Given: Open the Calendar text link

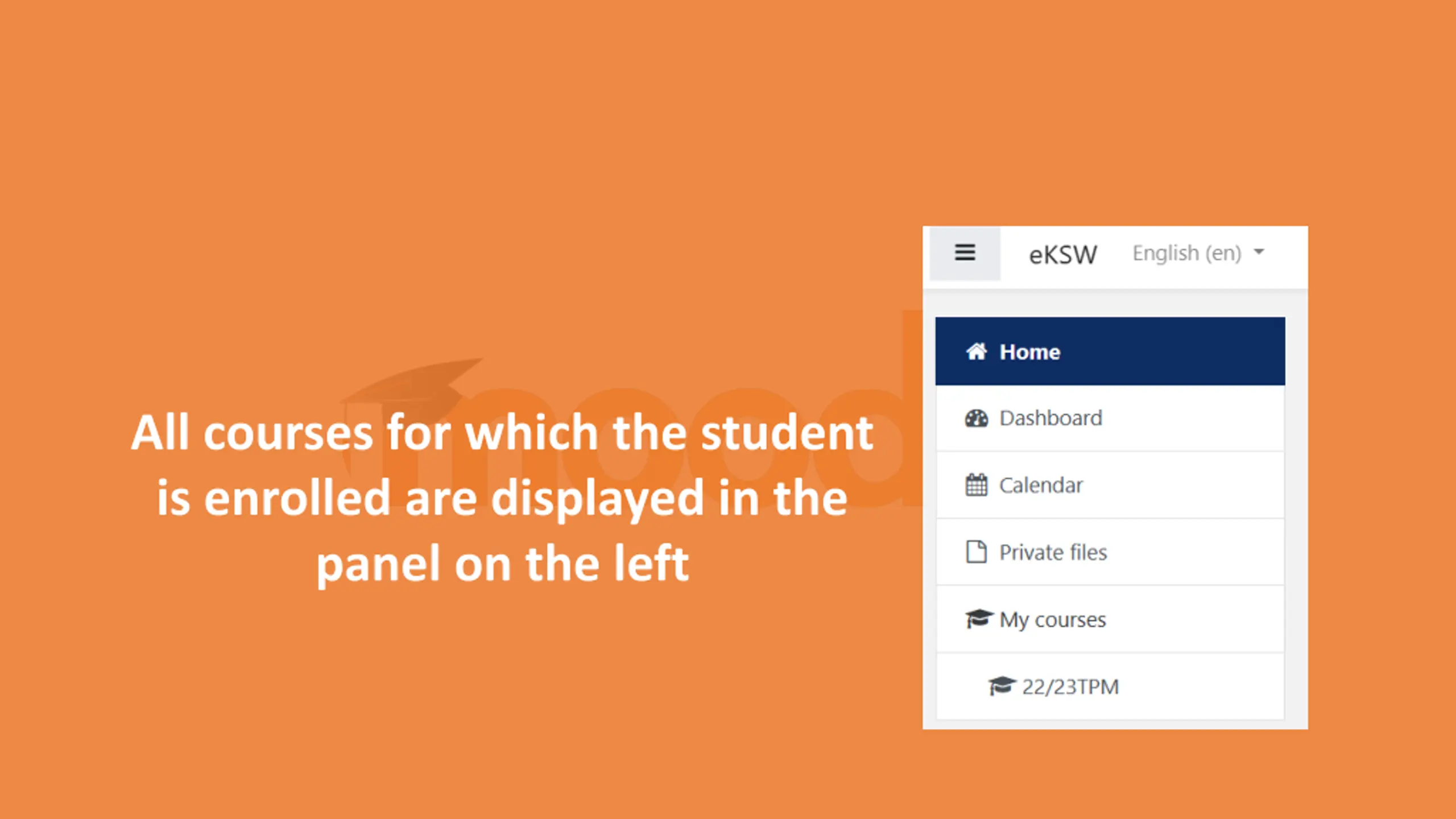Looking at the screenshot, I should [1041, 485].
